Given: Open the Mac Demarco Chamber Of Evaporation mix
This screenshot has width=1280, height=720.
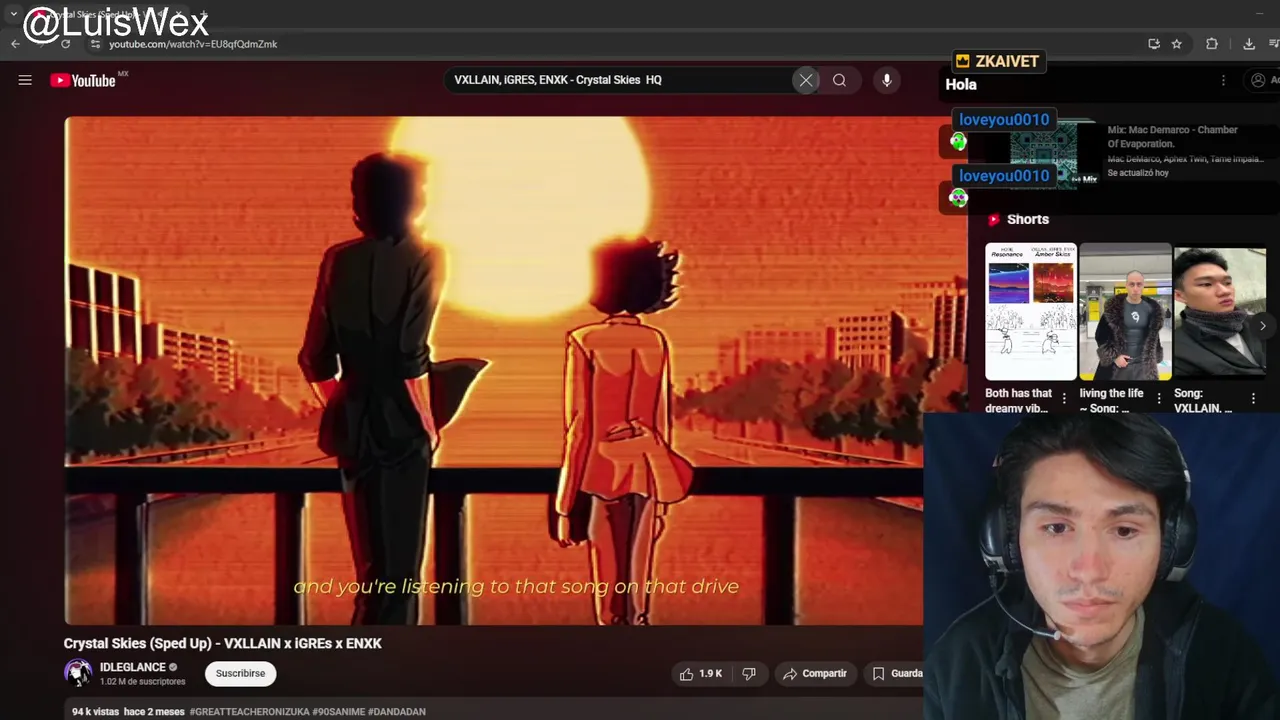Looking at the screenshot, I should (x=1172, y=136).
